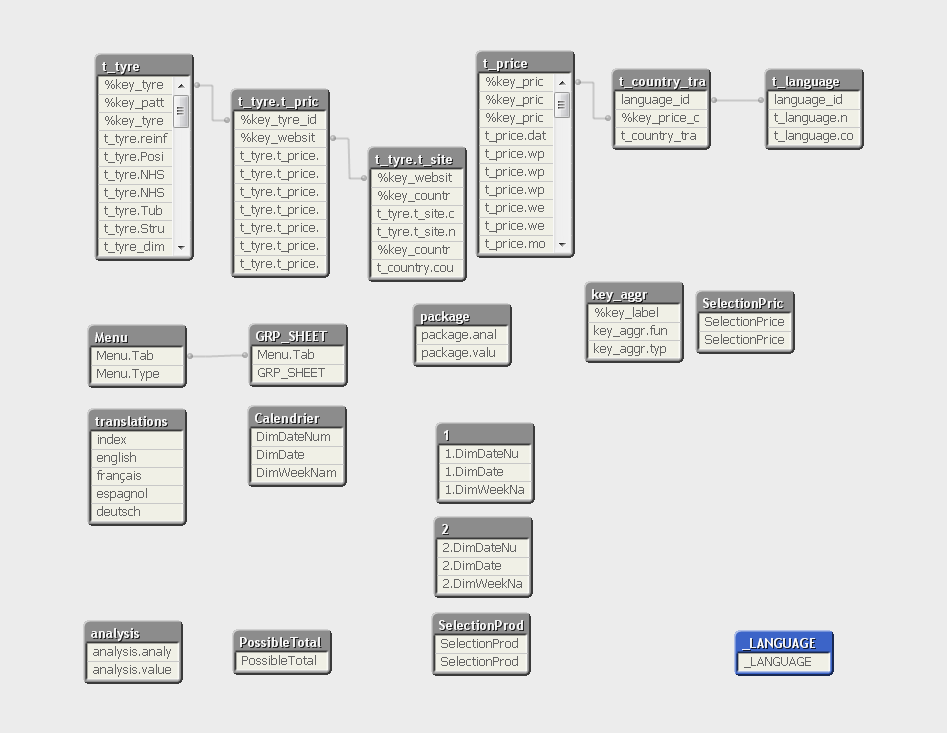Select the PossibleTotal field row
This screenshot has width=947, height=733.
(x=282, y=661)
